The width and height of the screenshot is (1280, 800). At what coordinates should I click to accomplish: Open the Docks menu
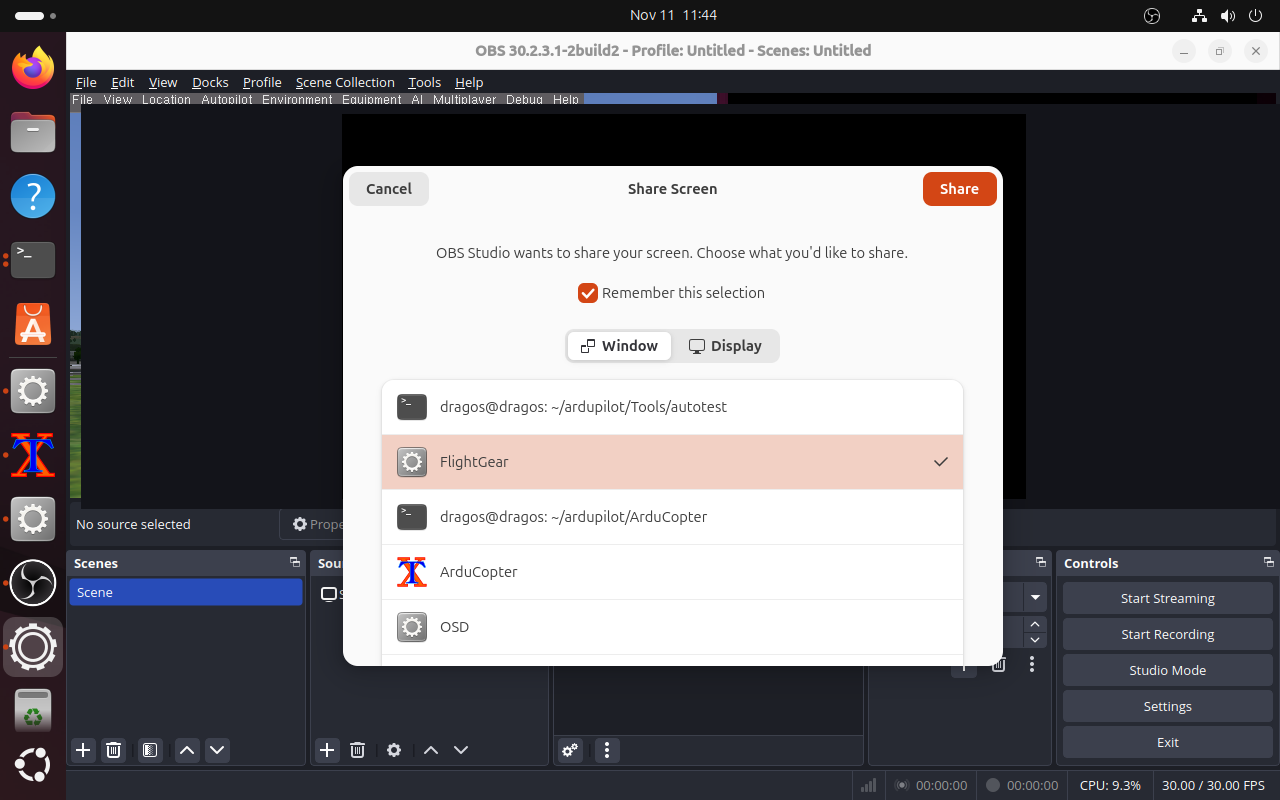pos(210,82)
